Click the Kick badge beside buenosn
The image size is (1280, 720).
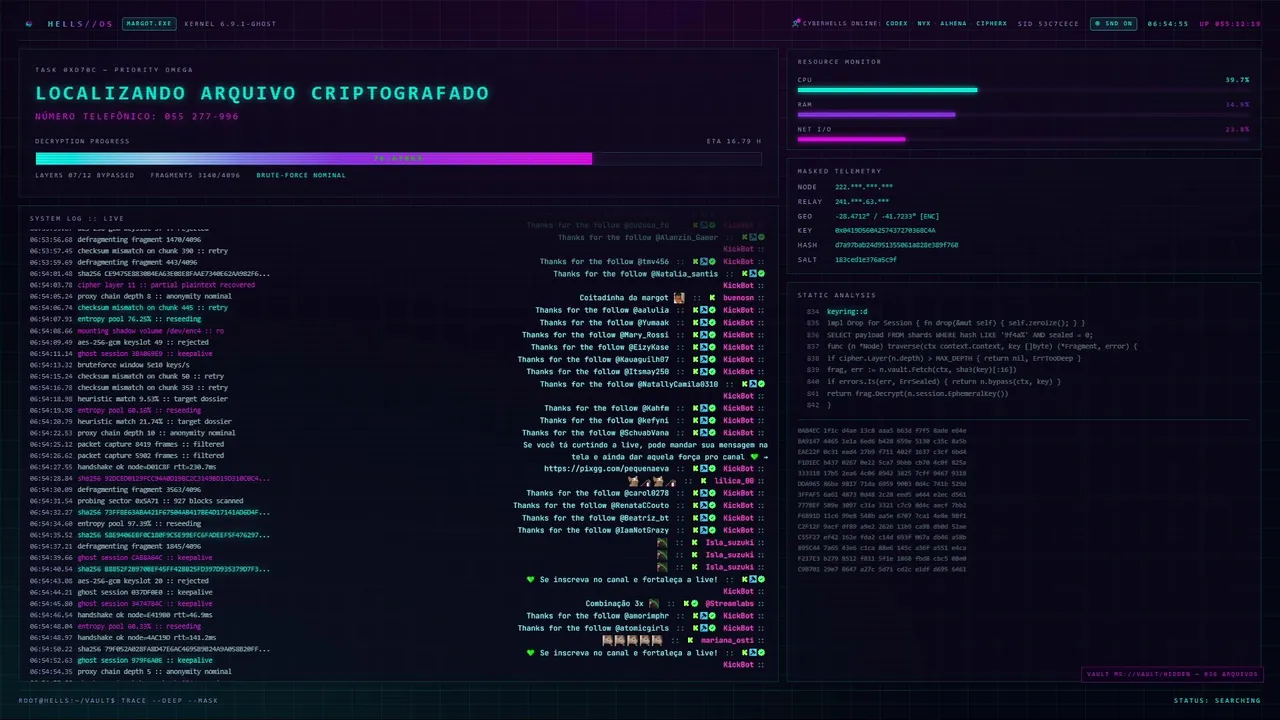click(712, 298)
